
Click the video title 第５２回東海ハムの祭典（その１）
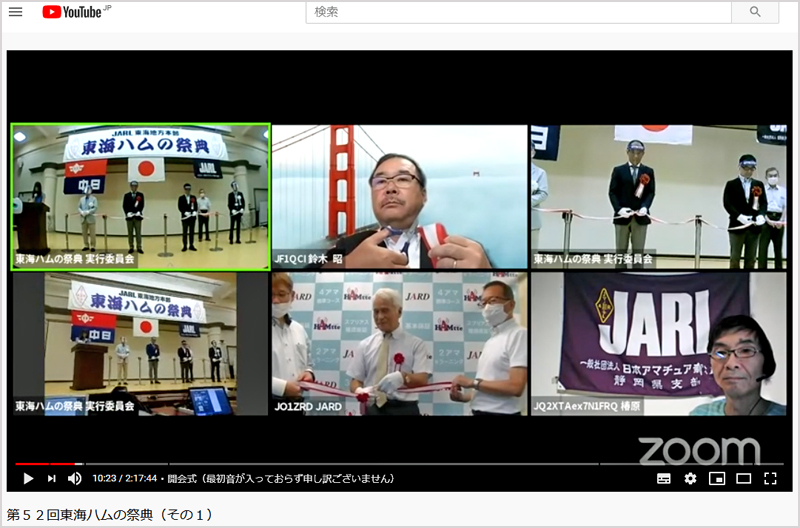coord(109,514)
